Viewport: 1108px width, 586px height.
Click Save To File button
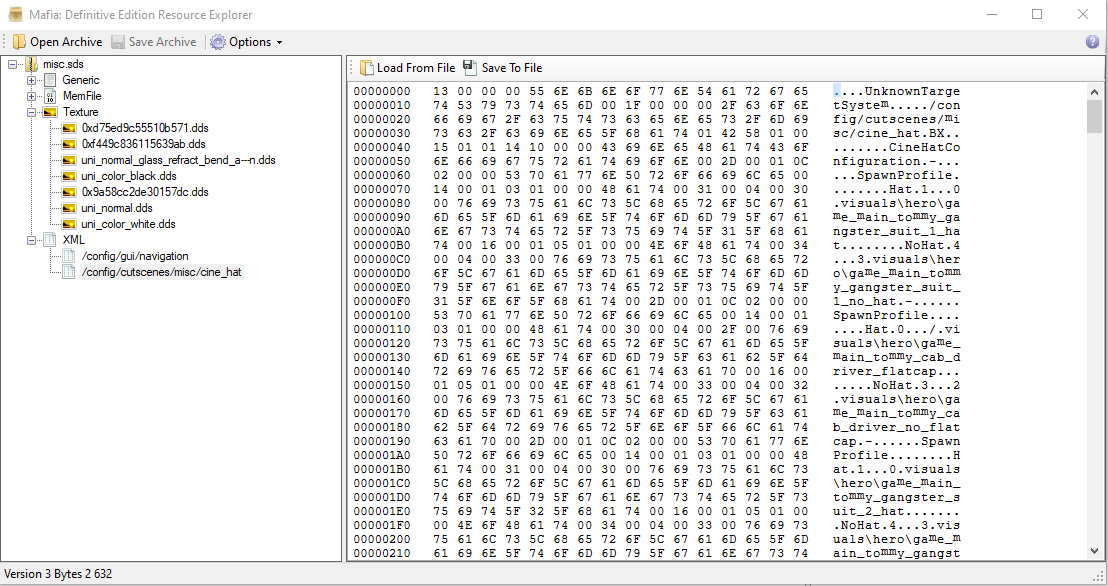502,68
